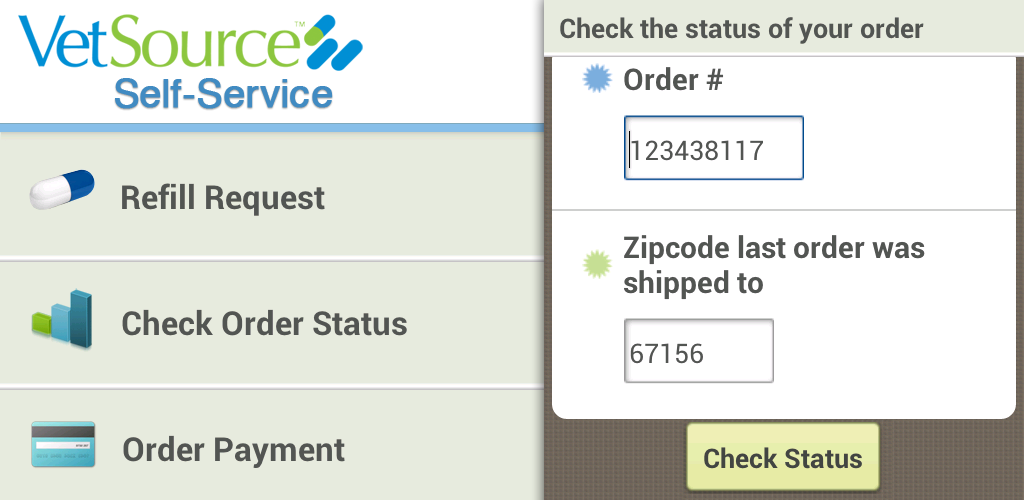Click the capsule pill icon beside Refill Request
The image size is (1024, 500).
62,189
